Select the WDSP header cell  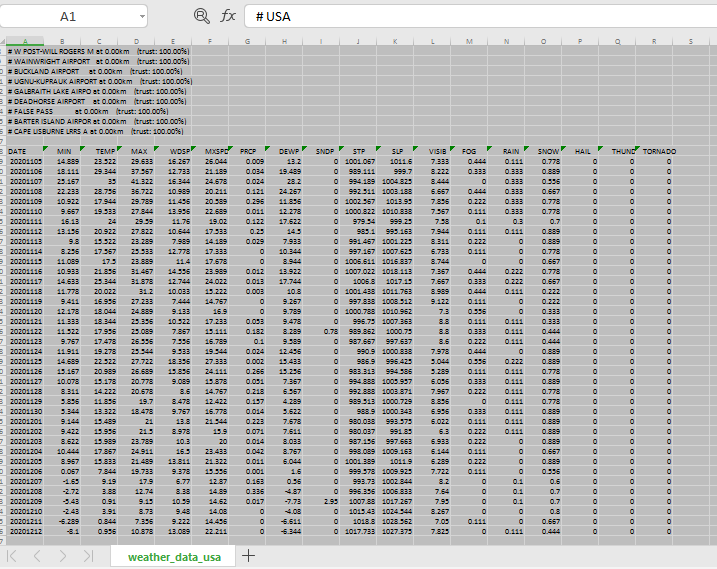tap(173, 151)
